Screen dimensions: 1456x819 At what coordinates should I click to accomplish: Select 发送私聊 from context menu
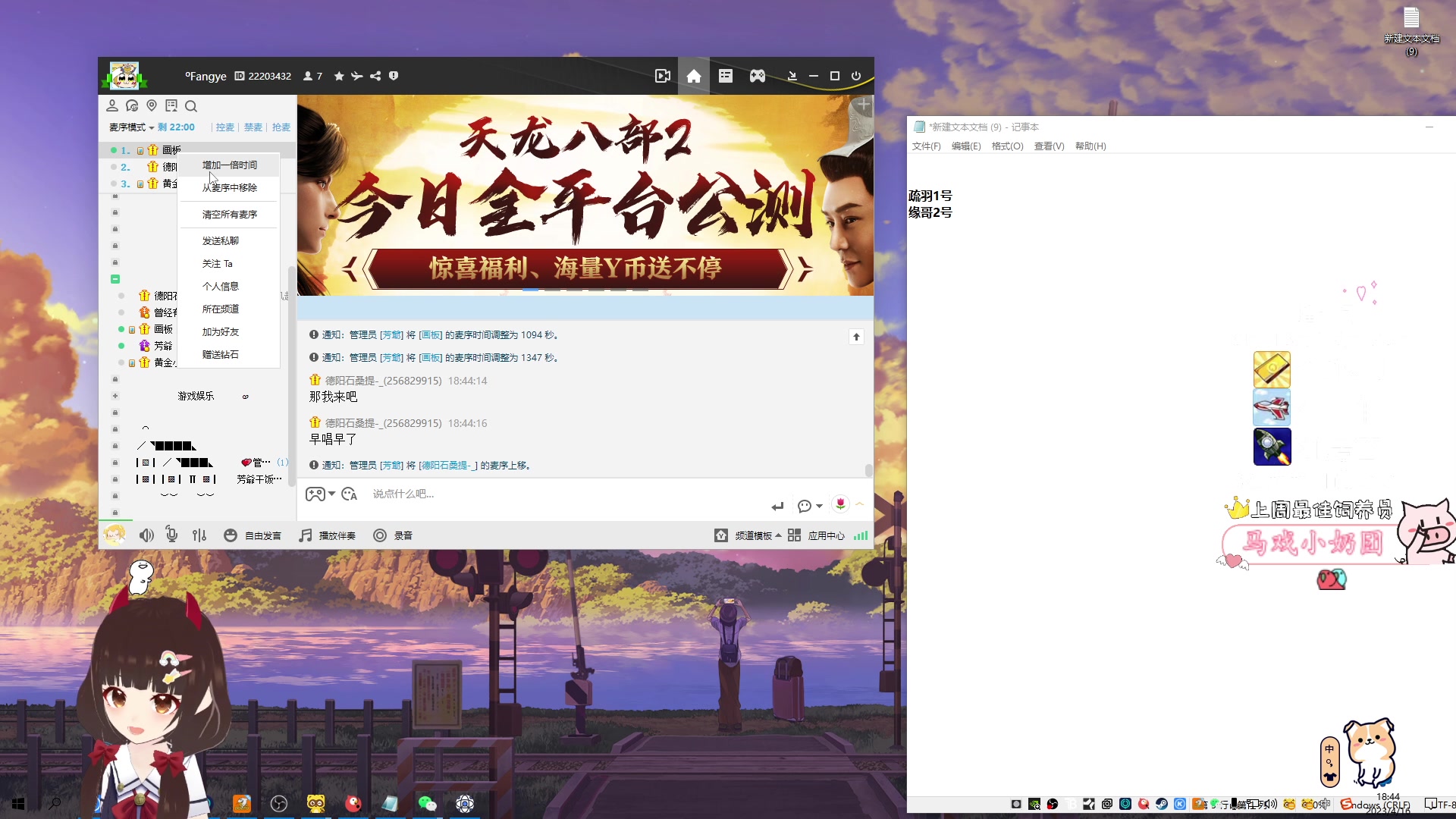[x=220, y=240]
